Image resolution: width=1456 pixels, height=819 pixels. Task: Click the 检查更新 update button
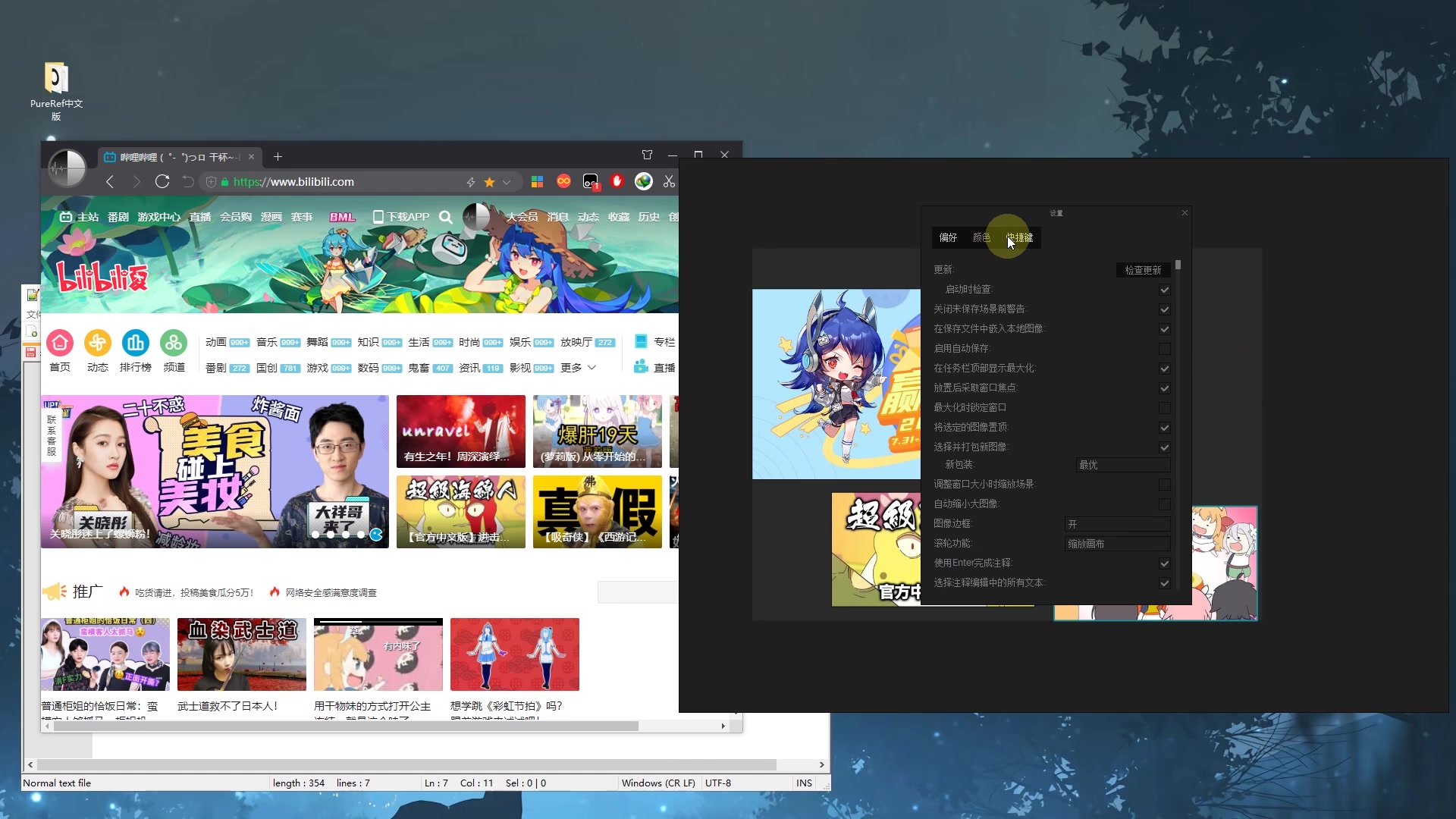[x=1142, y=269]
